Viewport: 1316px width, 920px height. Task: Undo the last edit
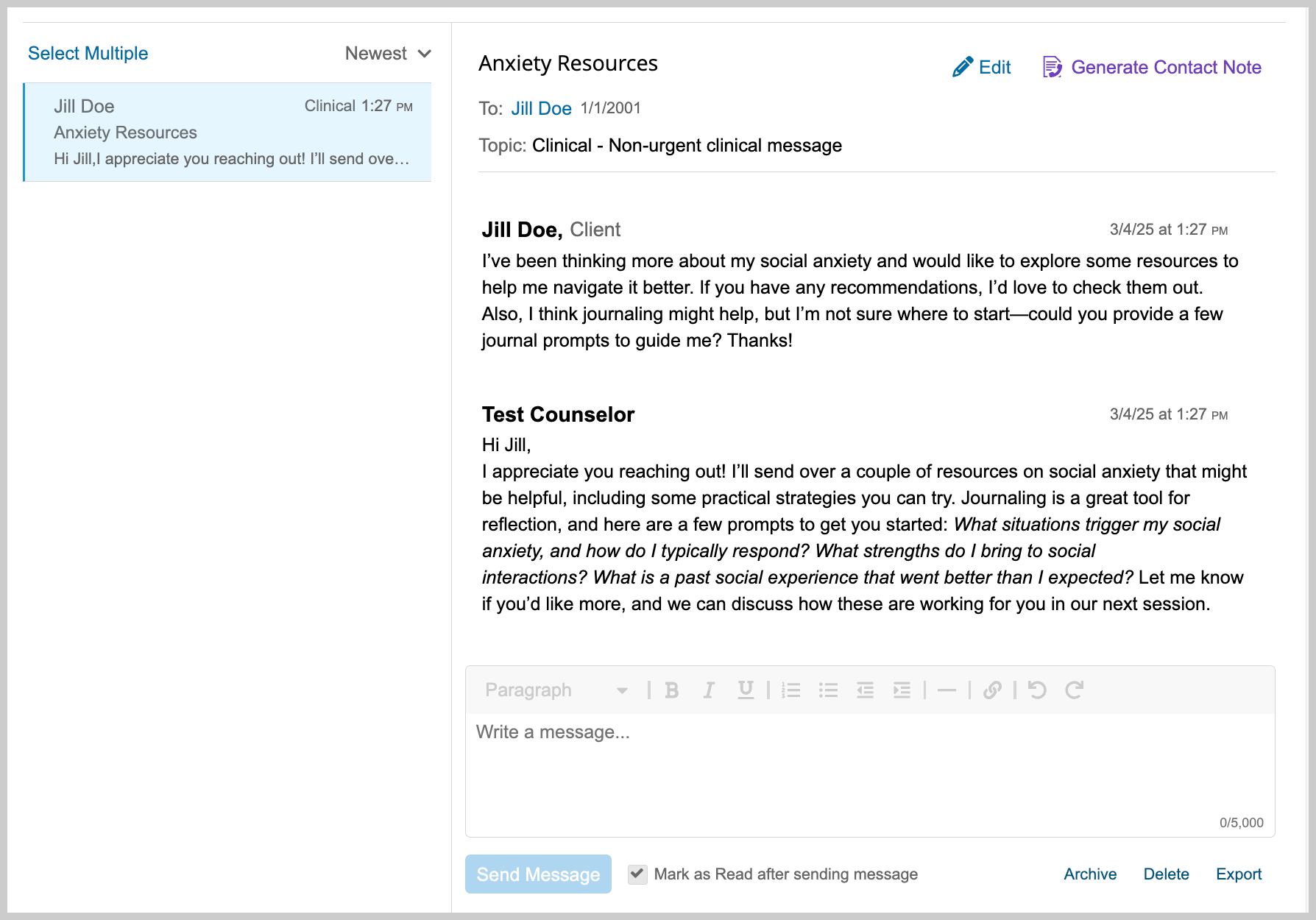[x=1037, y=690]
